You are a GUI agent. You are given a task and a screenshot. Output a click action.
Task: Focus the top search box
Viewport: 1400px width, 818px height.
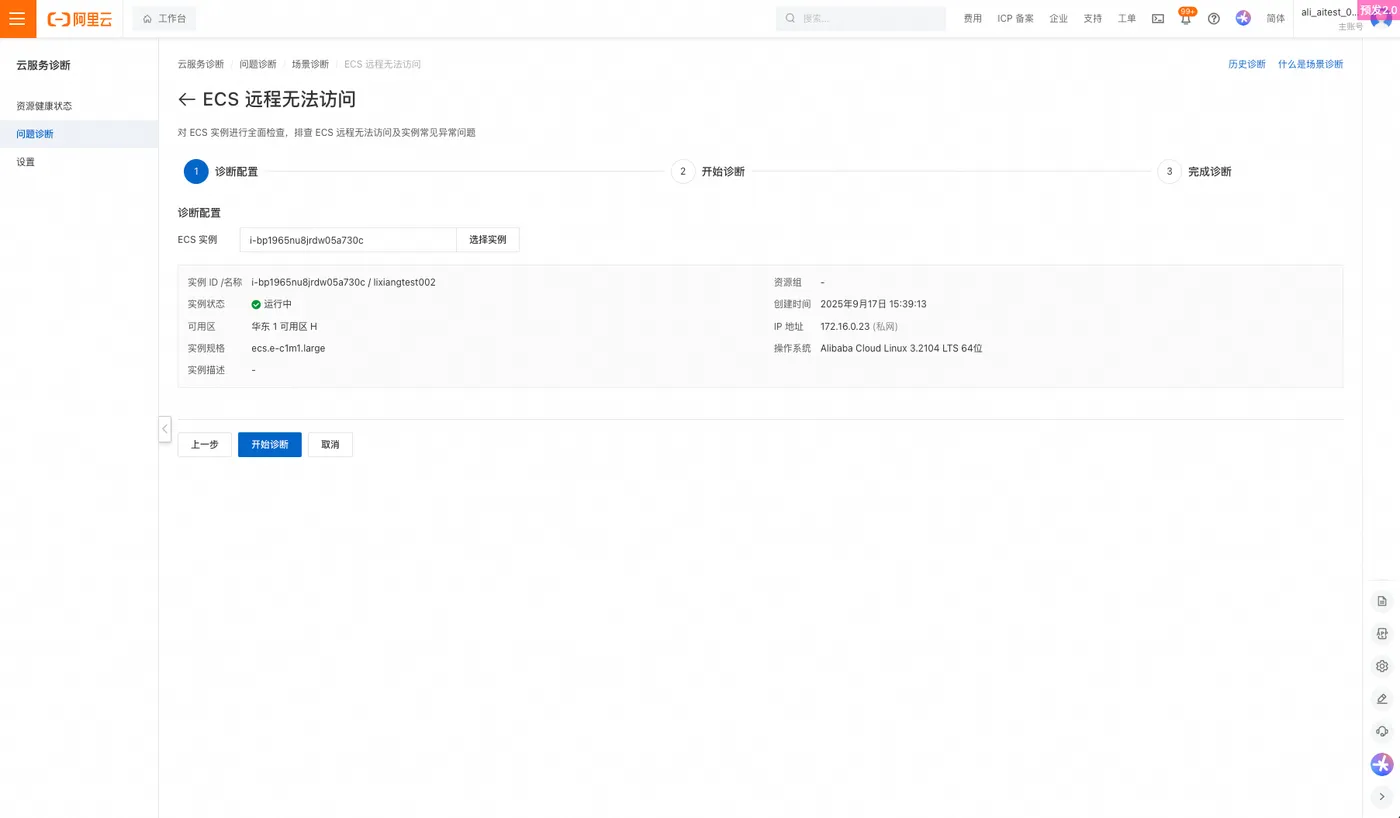click(861, 19)
